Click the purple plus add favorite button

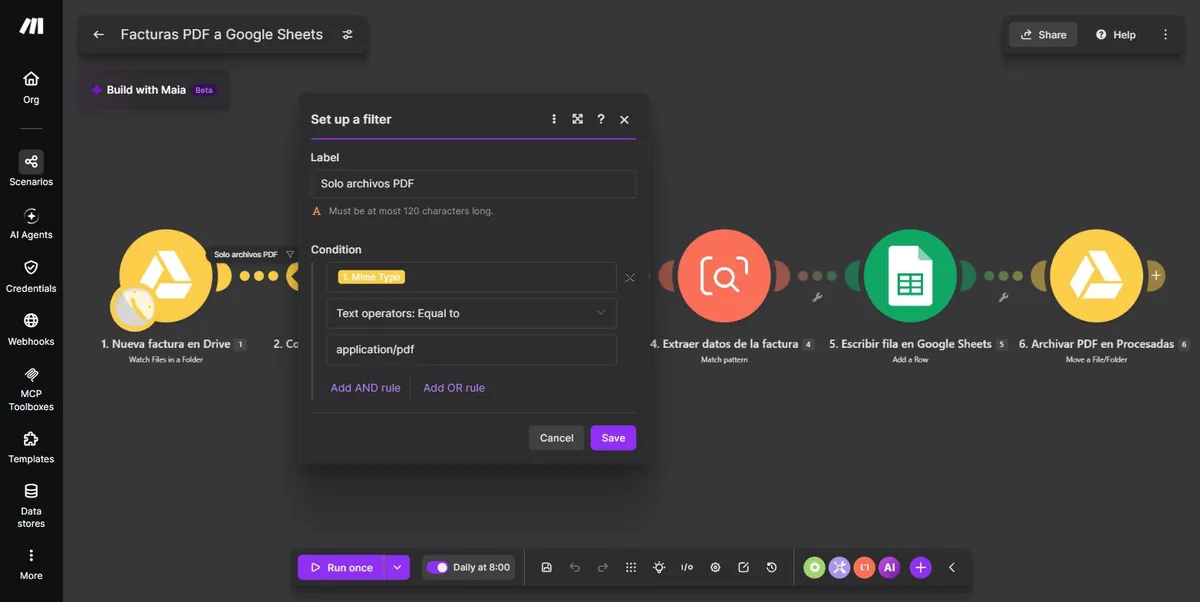point(921,567)
